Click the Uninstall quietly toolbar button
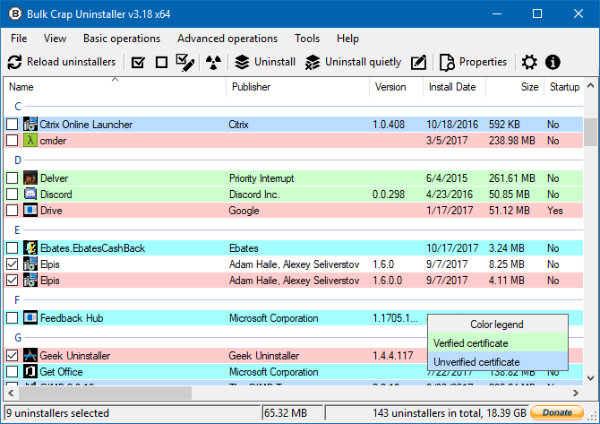The height and width of the screenshot is (424, 600). point(353,62)
